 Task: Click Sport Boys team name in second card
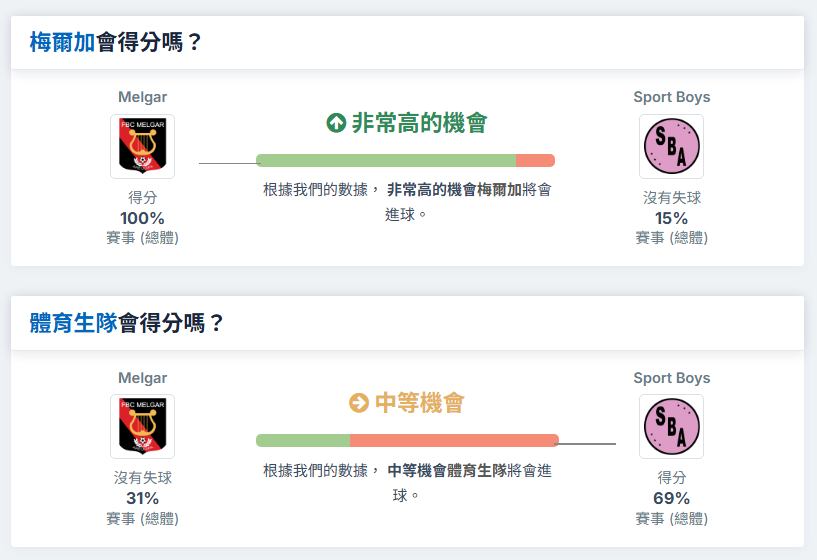[672, 378]
